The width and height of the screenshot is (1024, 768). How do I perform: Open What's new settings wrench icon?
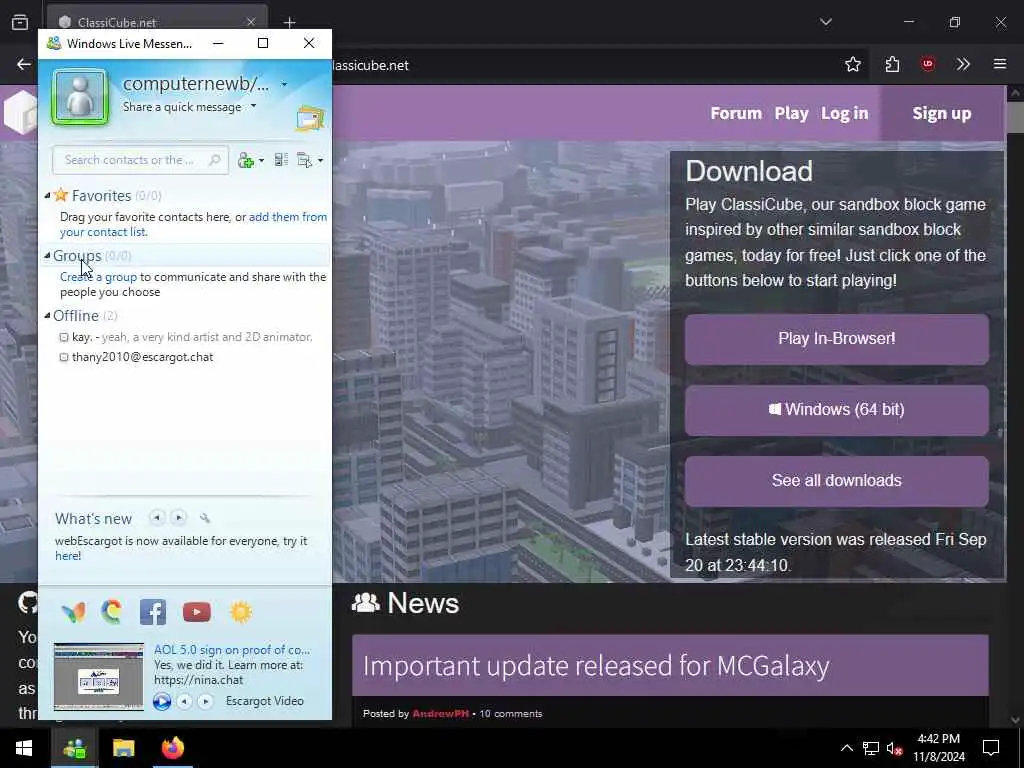point(205,518)
